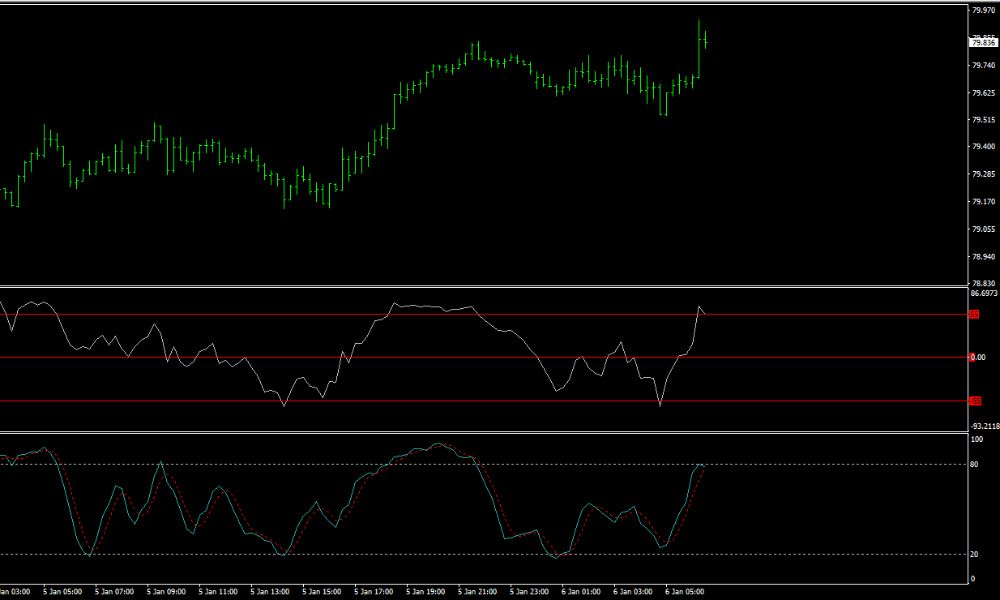Click the 6 Jan 03:00 time label

[633, 592]
